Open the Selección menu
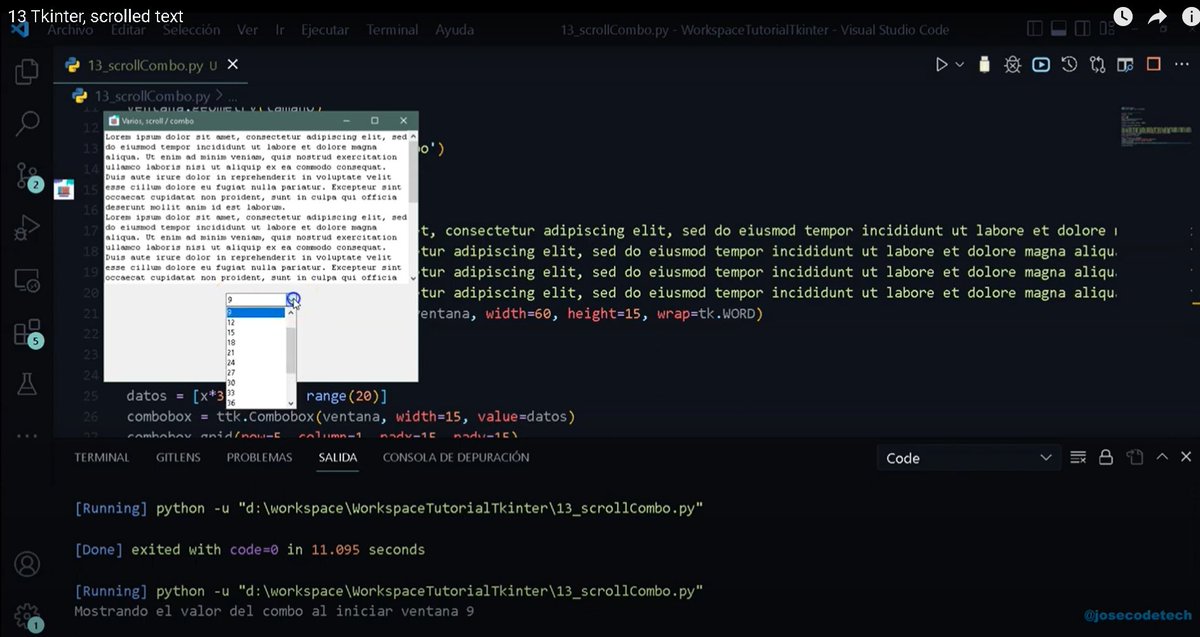This screenshot has height=637, width=1200. [191, 30]
